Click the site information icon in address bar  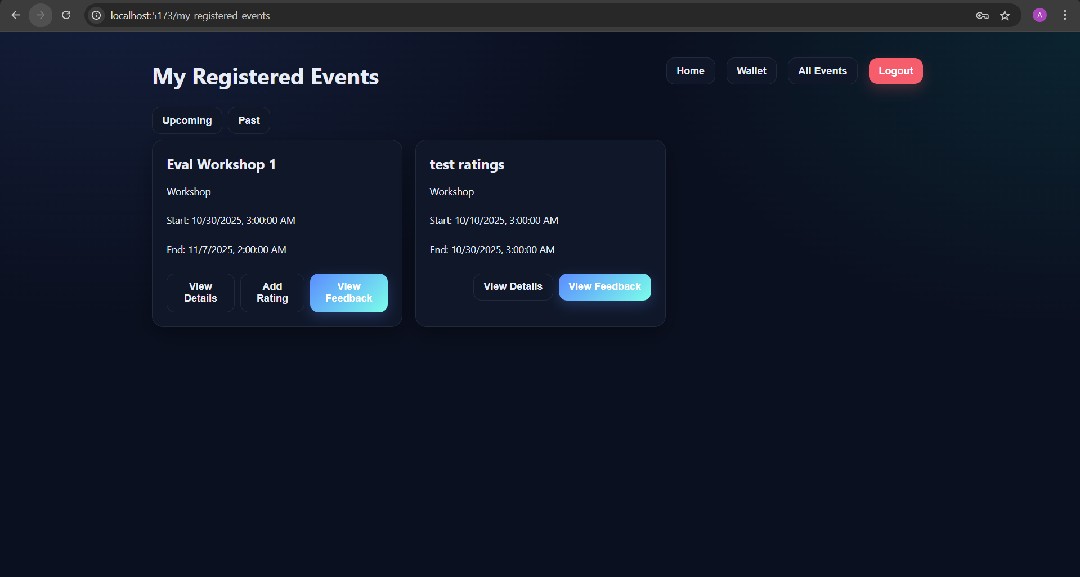coord(96,15)
